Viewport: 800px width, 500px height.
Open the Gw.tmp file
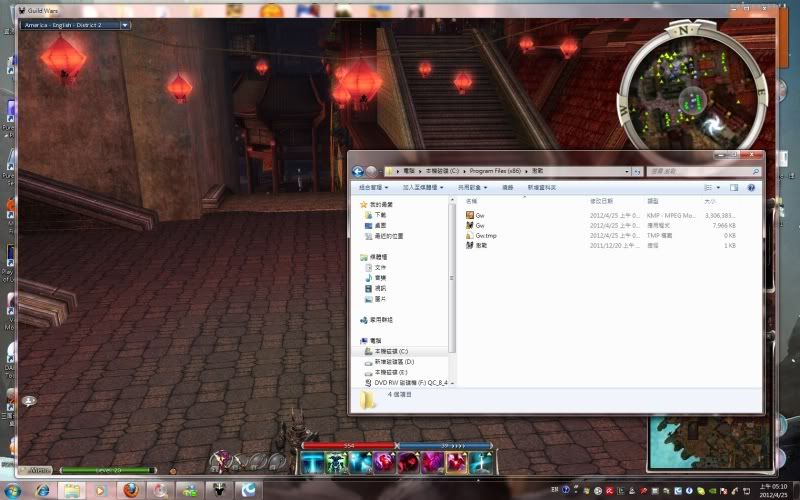(x=485, y=235)
